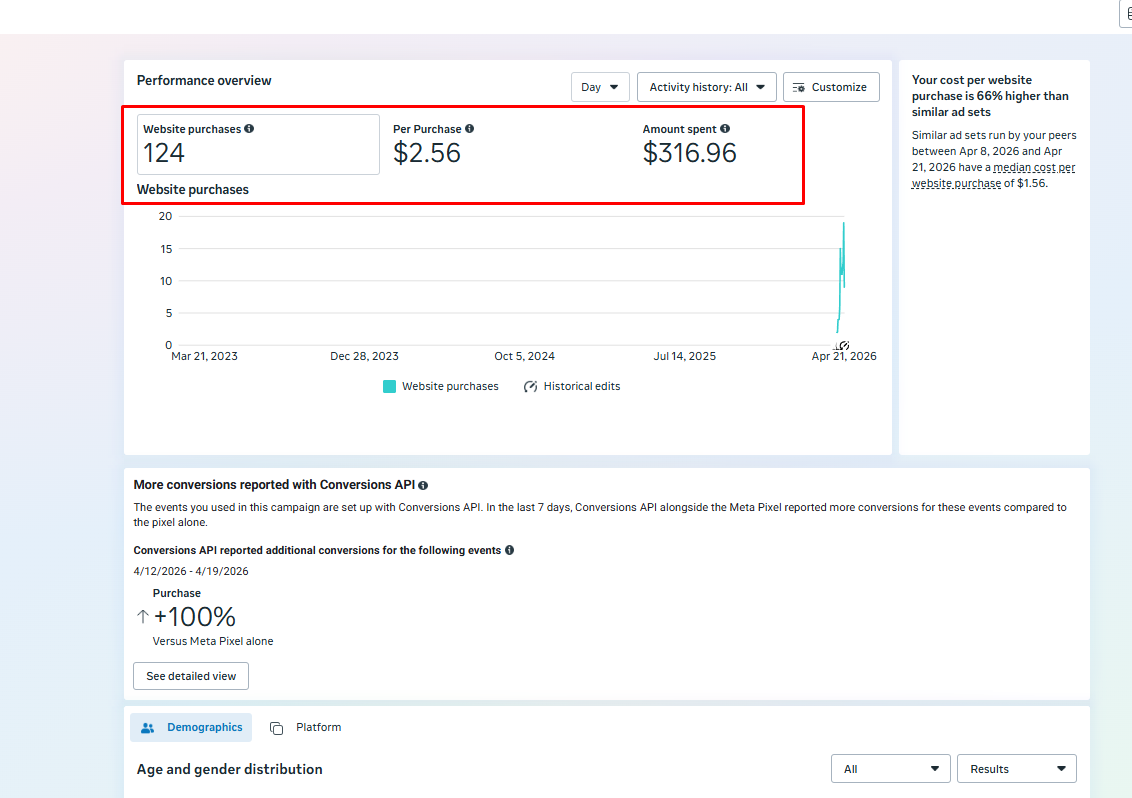Screen dimensions: 1132x798
Task: Click the Performance overview heading
Action: click(204, 80)
